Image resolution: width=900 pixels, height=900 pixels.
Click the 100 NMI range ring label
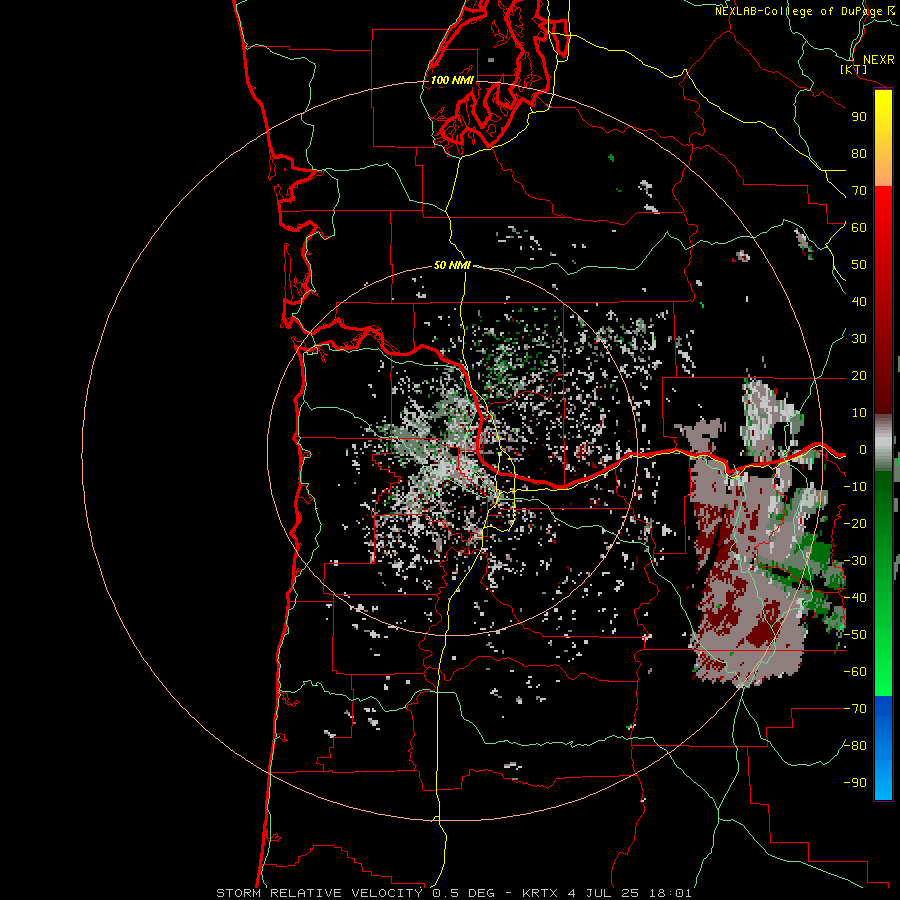click(452, 80)
